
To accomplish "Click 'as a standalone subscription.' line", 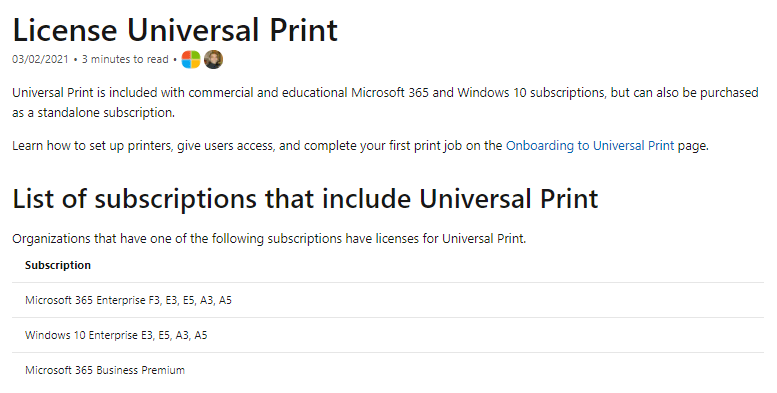I will point(93,112).
